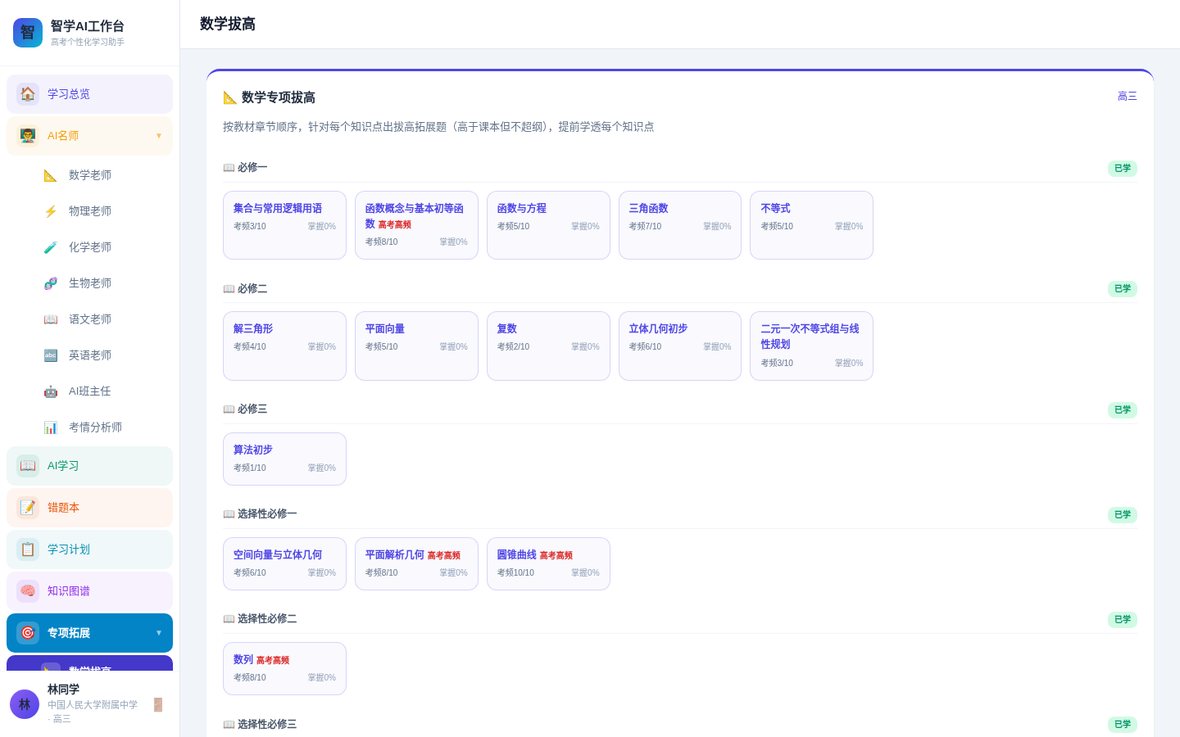Select the 算法初步 topic card
1180x737 pixels.
284,458
